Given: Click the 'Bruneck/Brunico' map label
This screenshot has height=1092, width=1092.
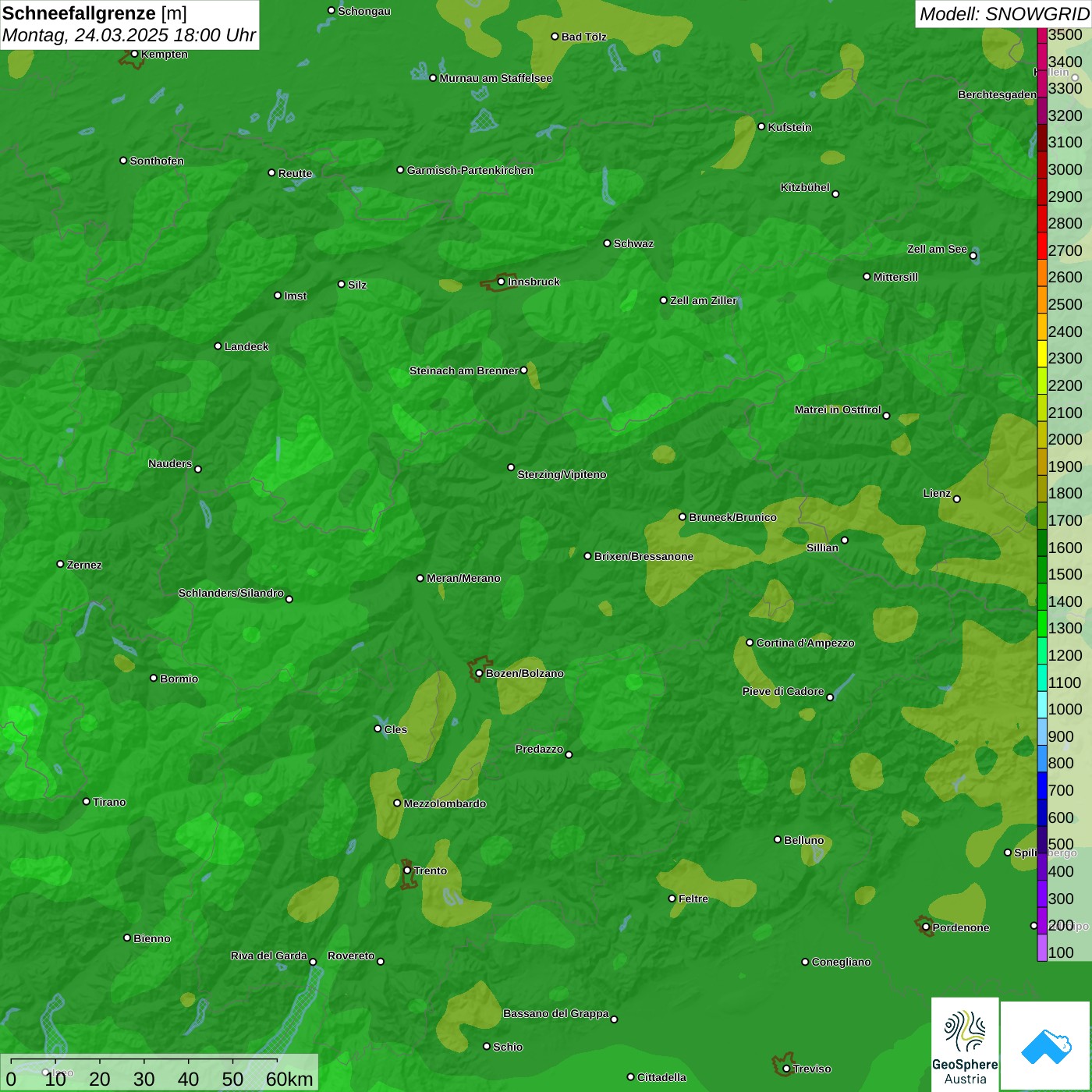Looking at the screenshot, I should coord(732,517).
